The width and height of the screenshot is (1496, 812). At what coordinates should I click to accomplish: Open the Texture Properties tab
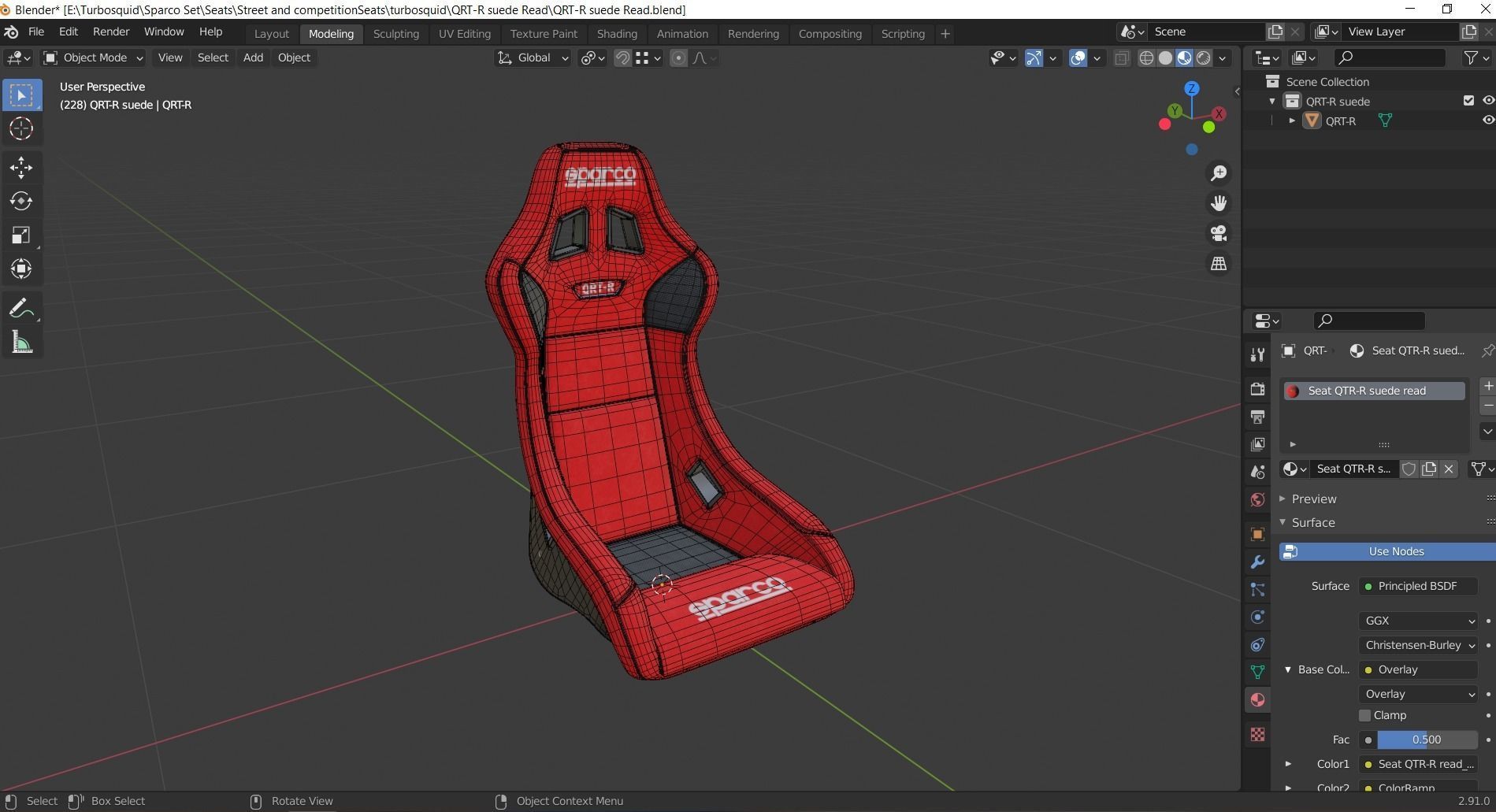1257,734
